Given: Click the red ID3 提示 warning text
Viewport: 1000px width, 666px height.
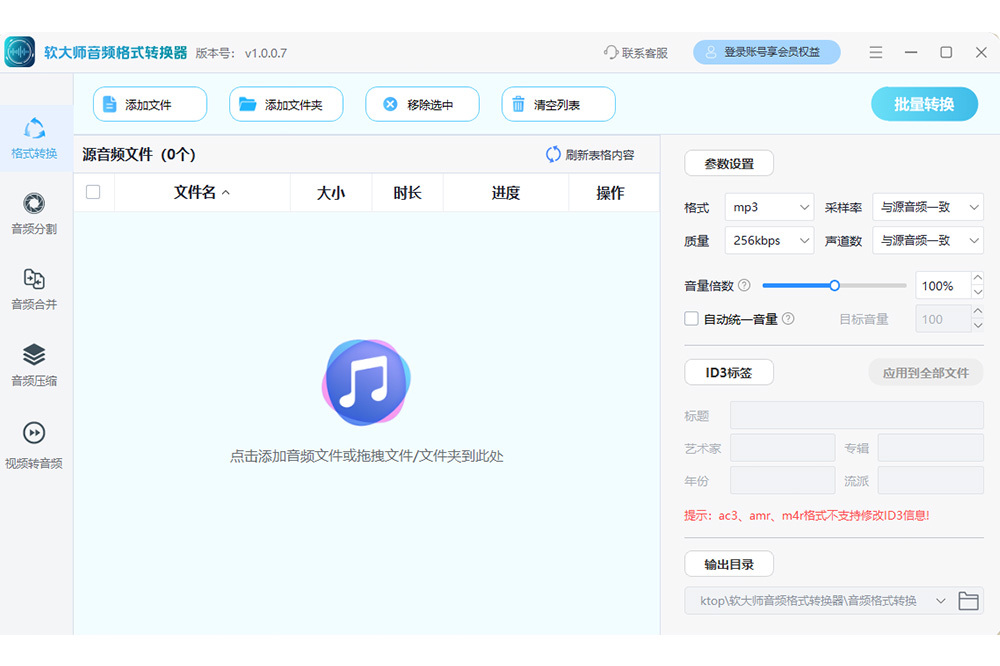Looking at the screenshot, I should pos(807,515).
